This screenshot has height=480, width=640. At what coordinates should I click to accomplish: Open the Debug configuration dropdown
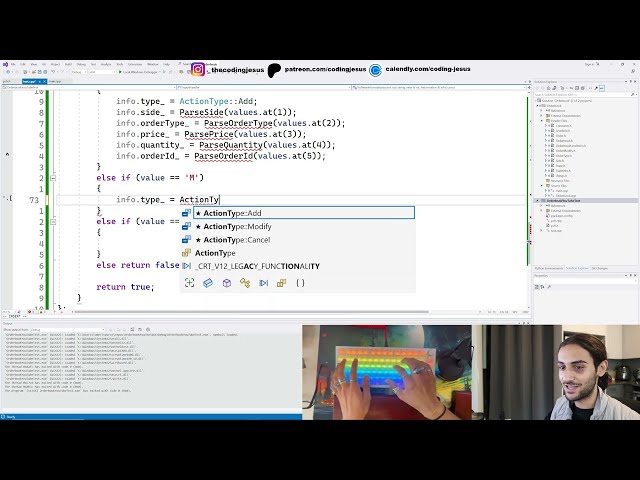click(x=79, y=72)
